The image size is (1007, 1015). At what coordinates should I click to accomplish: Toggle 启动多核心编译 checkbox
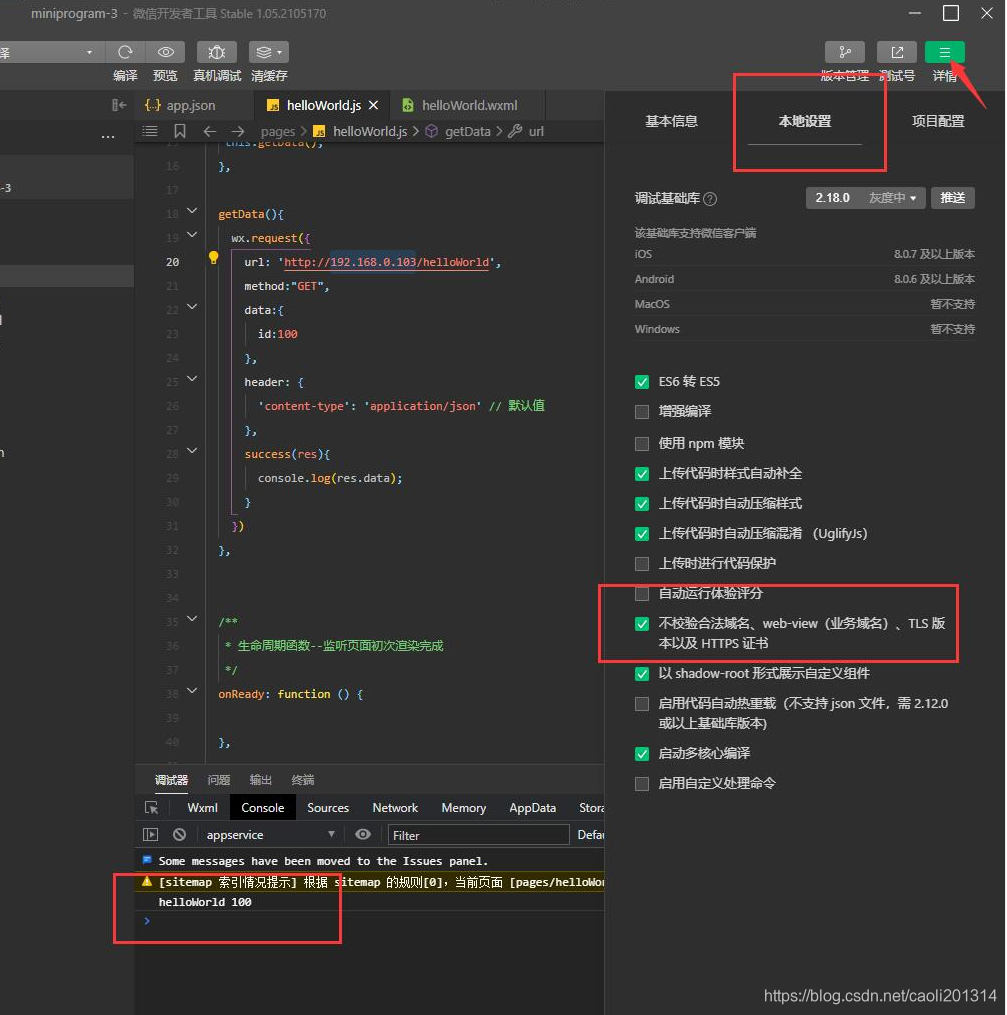[642, 754]
